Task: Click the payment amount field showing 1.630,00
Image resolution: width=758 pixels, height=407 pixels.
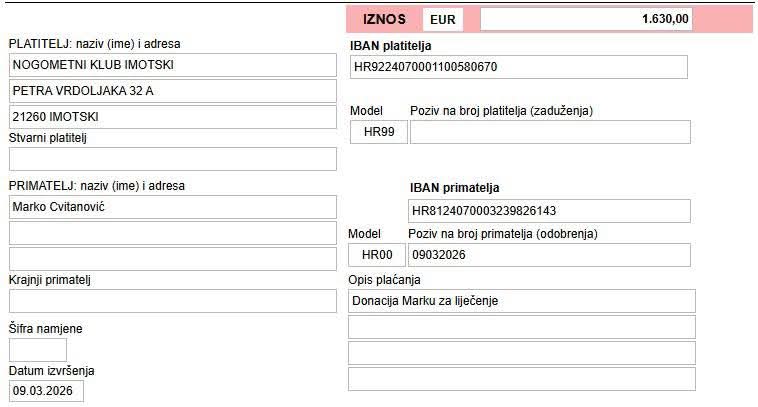Action: click(585, 19)
